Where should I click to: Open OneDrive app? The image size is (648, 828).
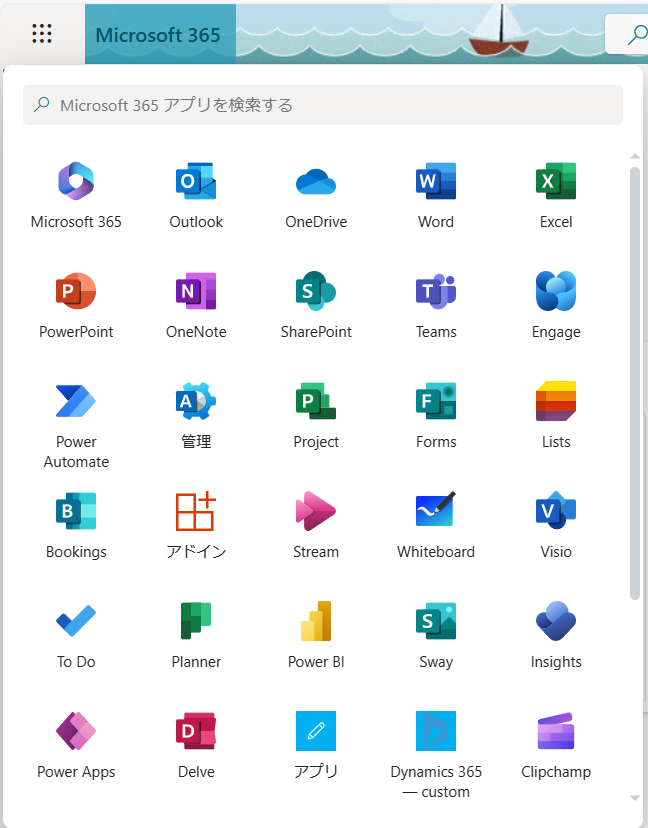316,181
